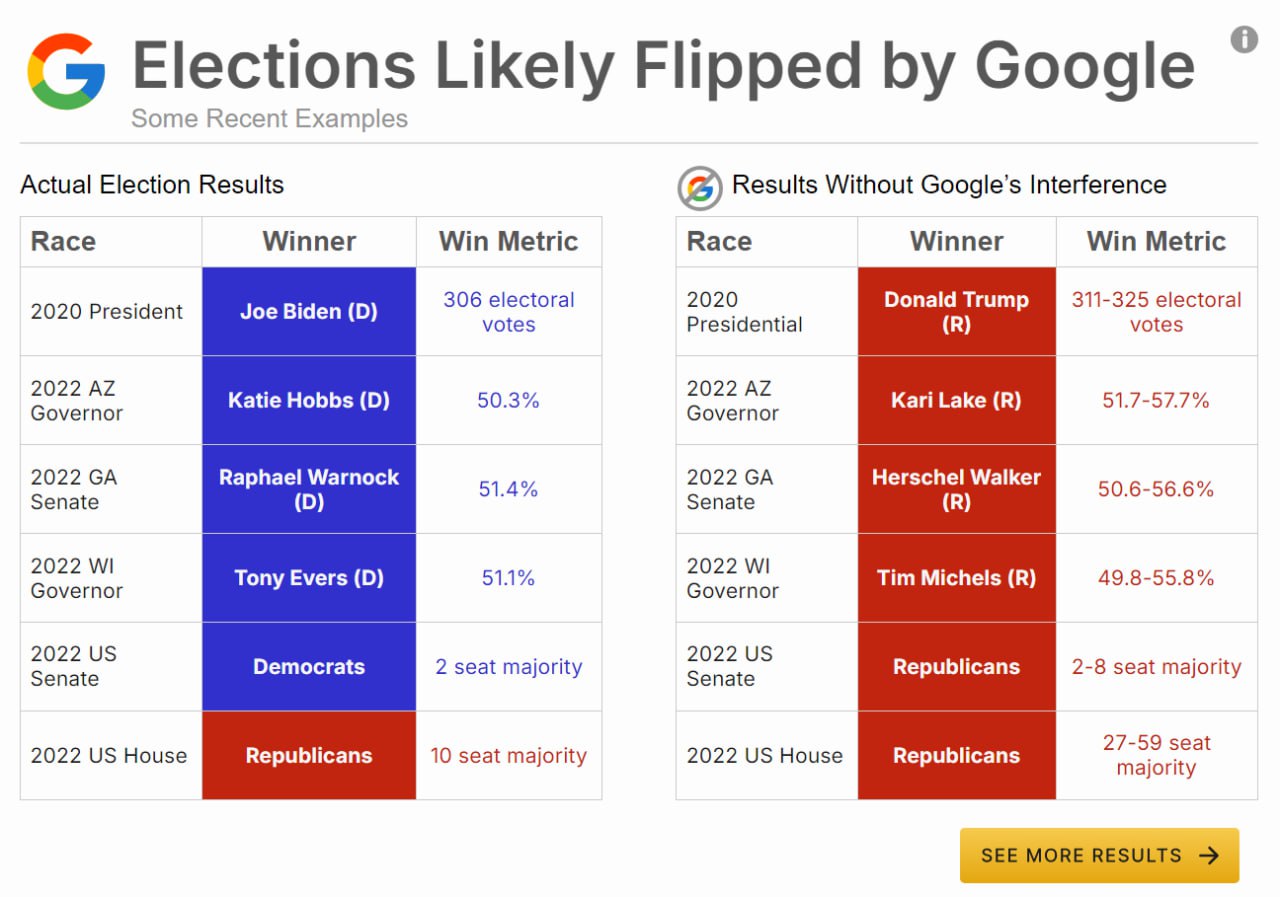Click the Tony Evers (D) cell

[x=309, y=578]
